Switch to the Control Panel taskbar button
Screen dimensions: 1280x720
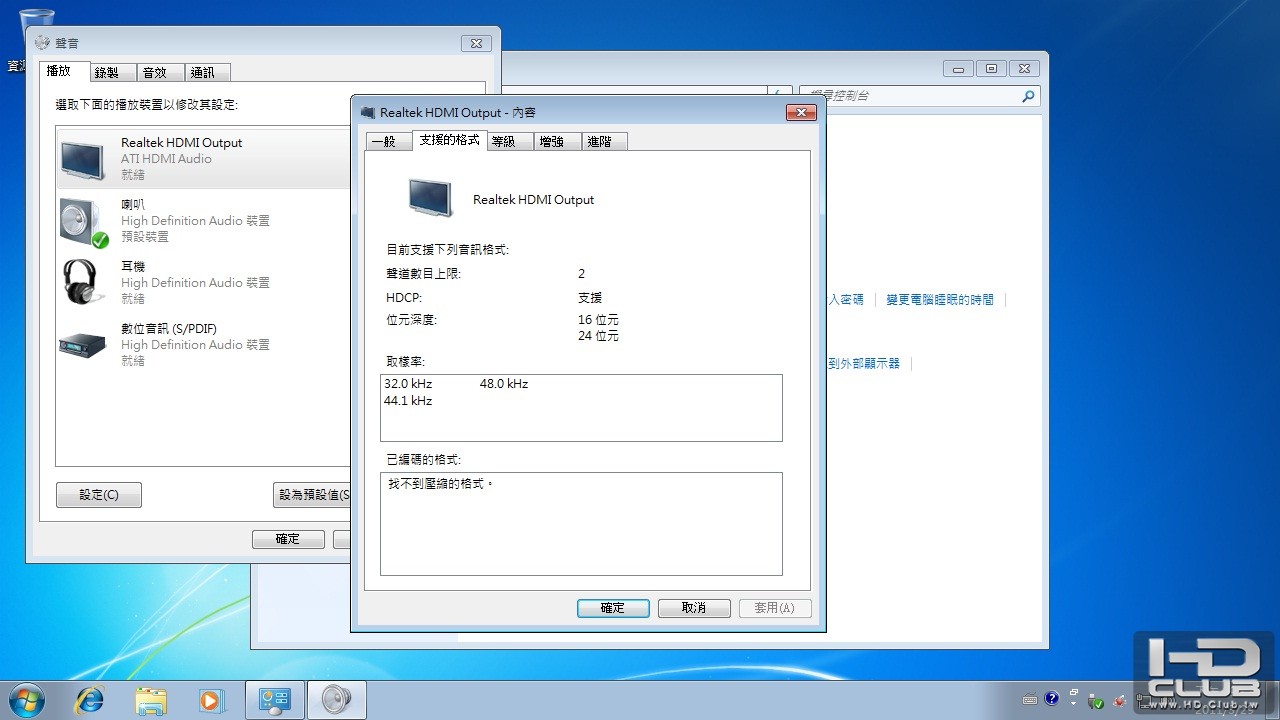point(274,700)
